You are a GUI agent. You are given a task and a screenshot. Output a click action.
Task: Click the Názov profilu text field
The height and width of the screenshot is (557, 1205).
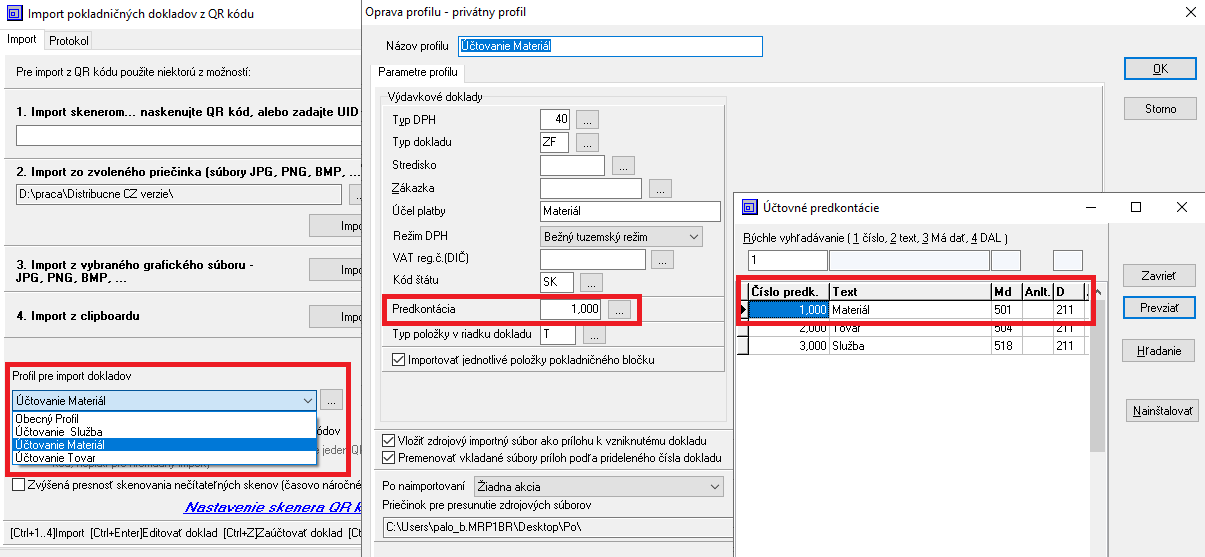(x=610, y=46)
